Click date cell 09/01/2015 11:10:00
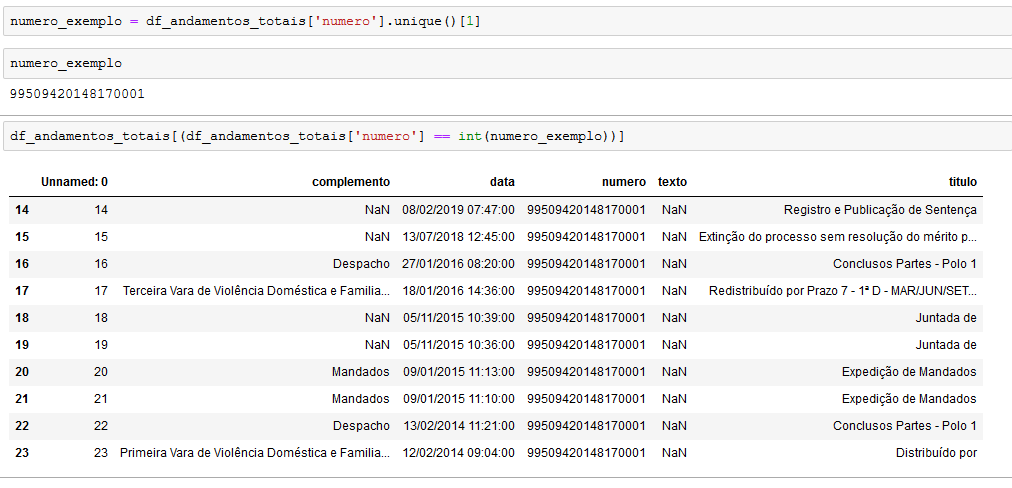The width and height of the screenshot is (1012, 488). pyautogui.click(x=458, y=399)
